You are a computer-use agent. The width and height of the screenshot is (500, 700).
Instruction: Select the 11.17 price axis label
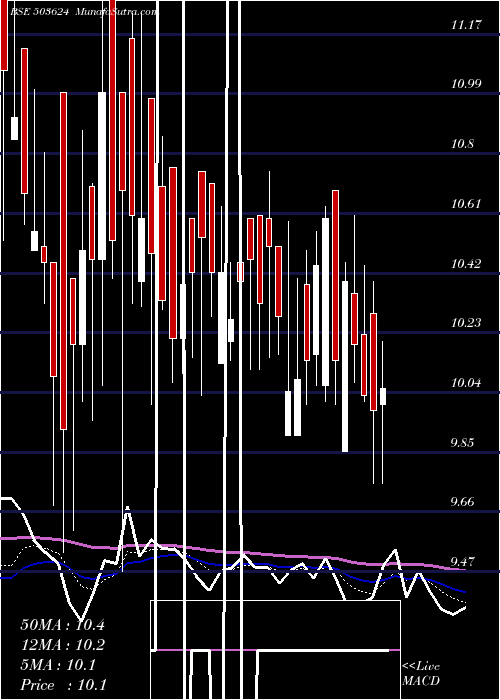coord(466,25)
